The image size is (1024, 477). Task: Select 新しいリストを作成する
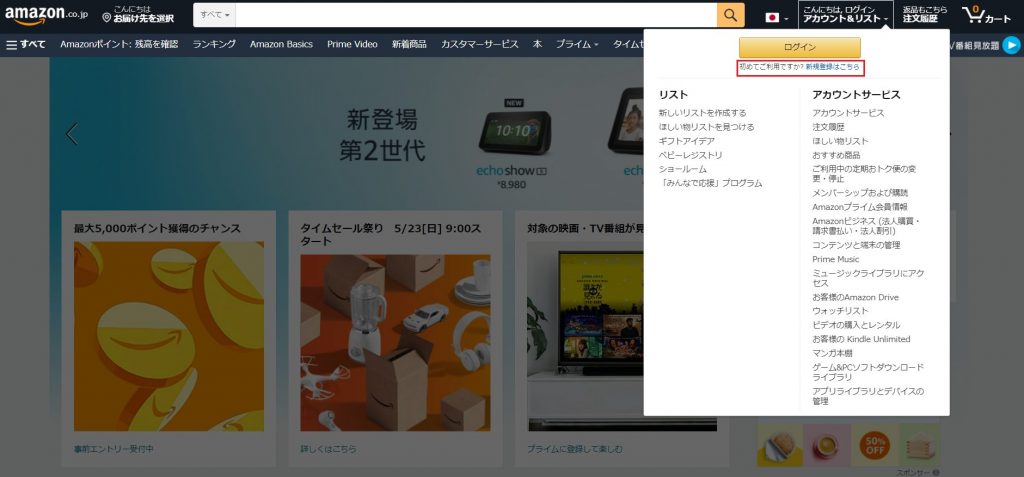pos(702,113)
